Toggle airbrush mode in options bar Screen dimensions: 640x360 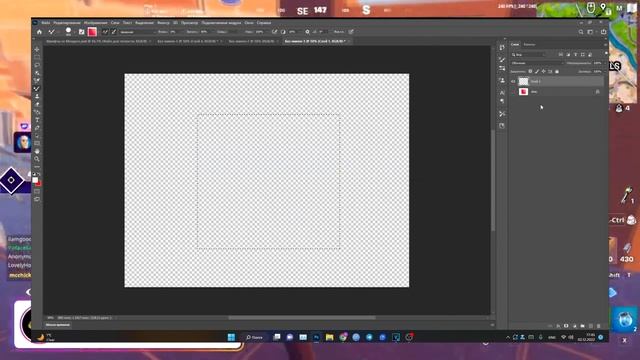[x=274, y=32]
